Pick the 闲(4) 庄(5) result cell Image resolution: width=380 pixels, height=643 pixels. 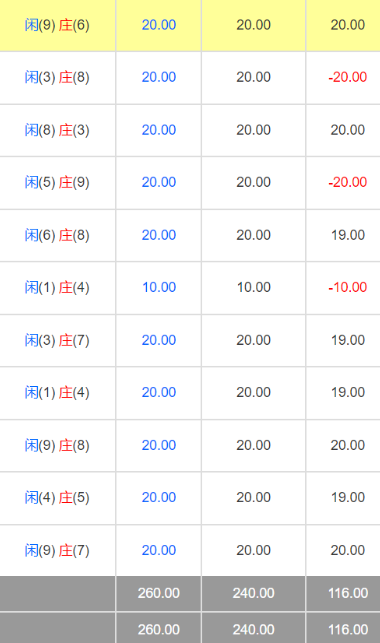[57, 497]
